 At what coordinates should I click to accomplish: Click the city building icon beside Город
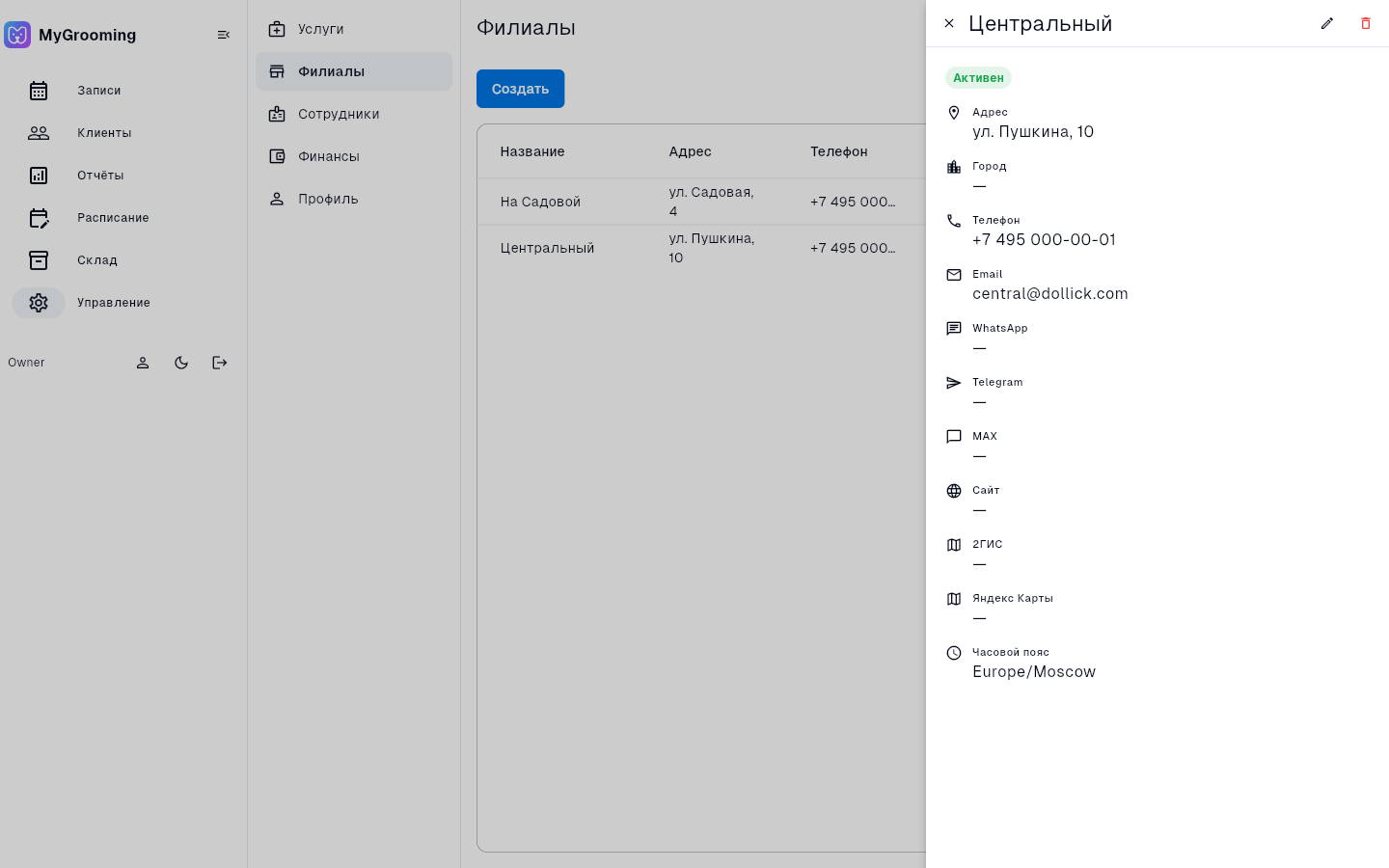tap(954, 167)
